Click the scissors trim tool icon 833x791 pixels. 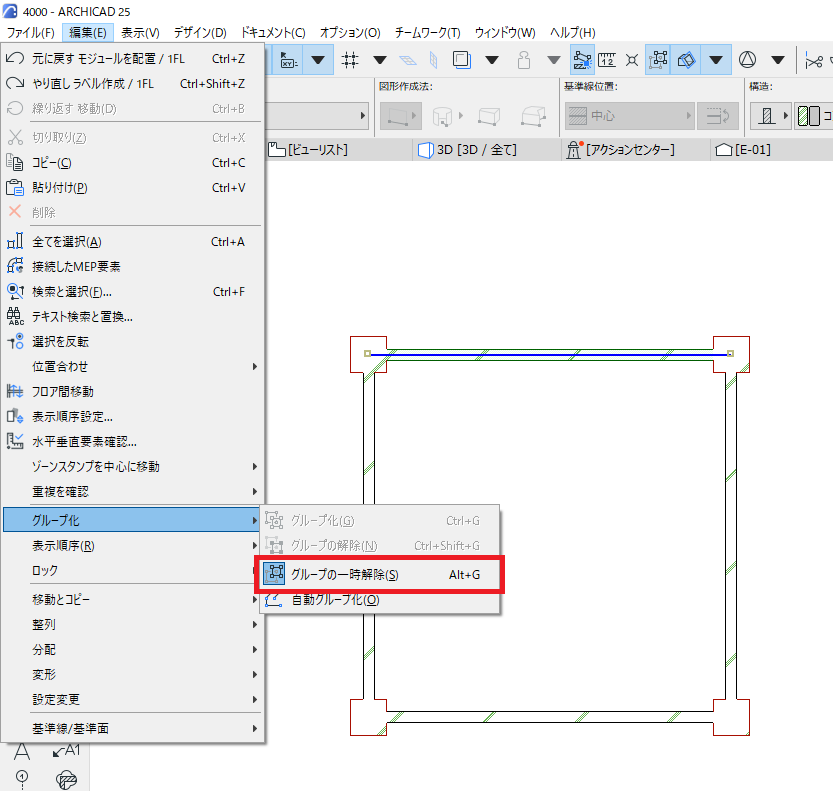(814, 61)
